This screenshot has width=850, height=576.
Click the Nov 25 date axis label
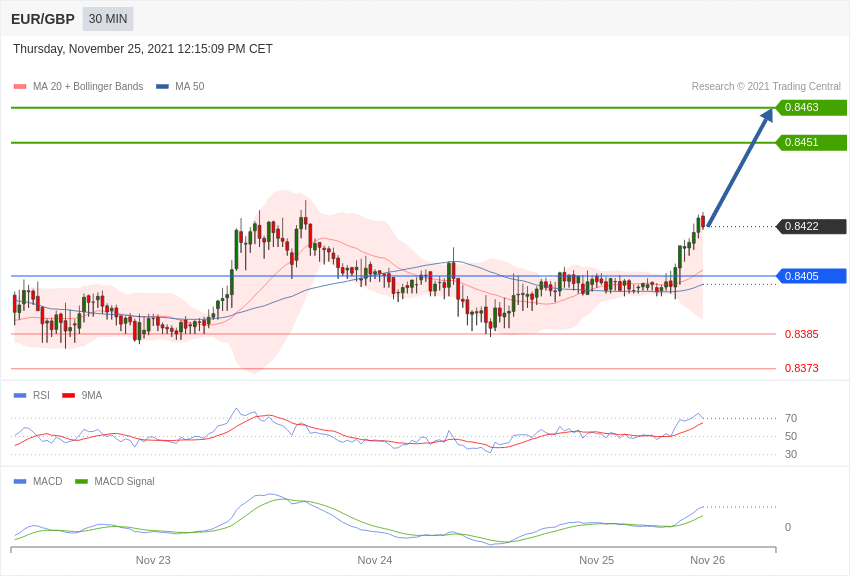tap(596, 560)
